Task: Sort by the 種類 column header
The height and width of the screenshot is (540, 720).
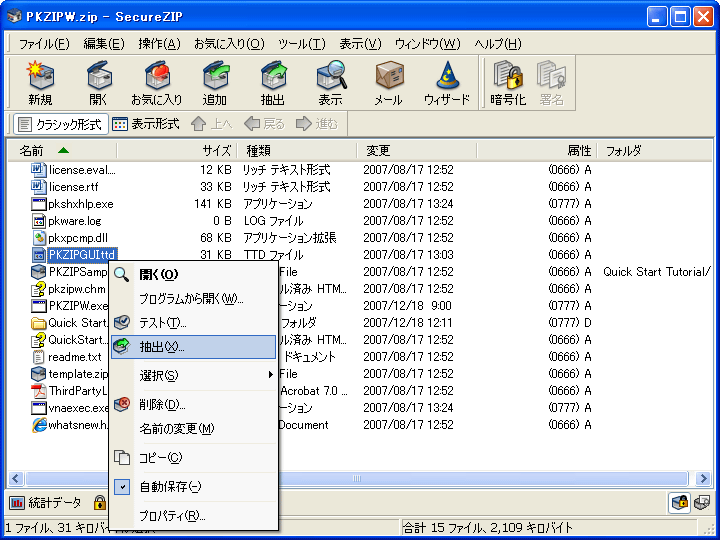Action: [297, 151]
